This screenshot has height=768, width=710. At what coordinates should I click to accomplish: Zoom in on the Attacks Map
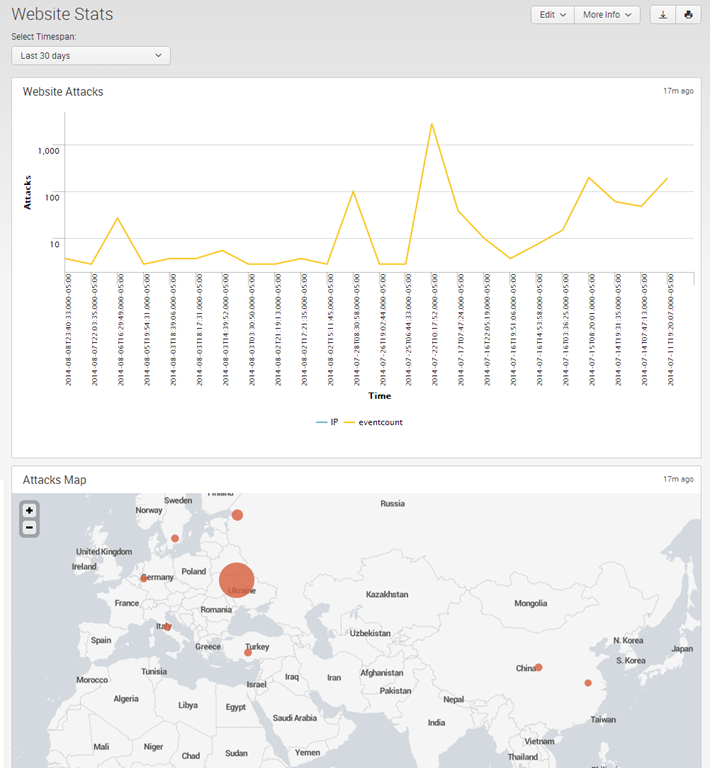[x=30, y=510]
